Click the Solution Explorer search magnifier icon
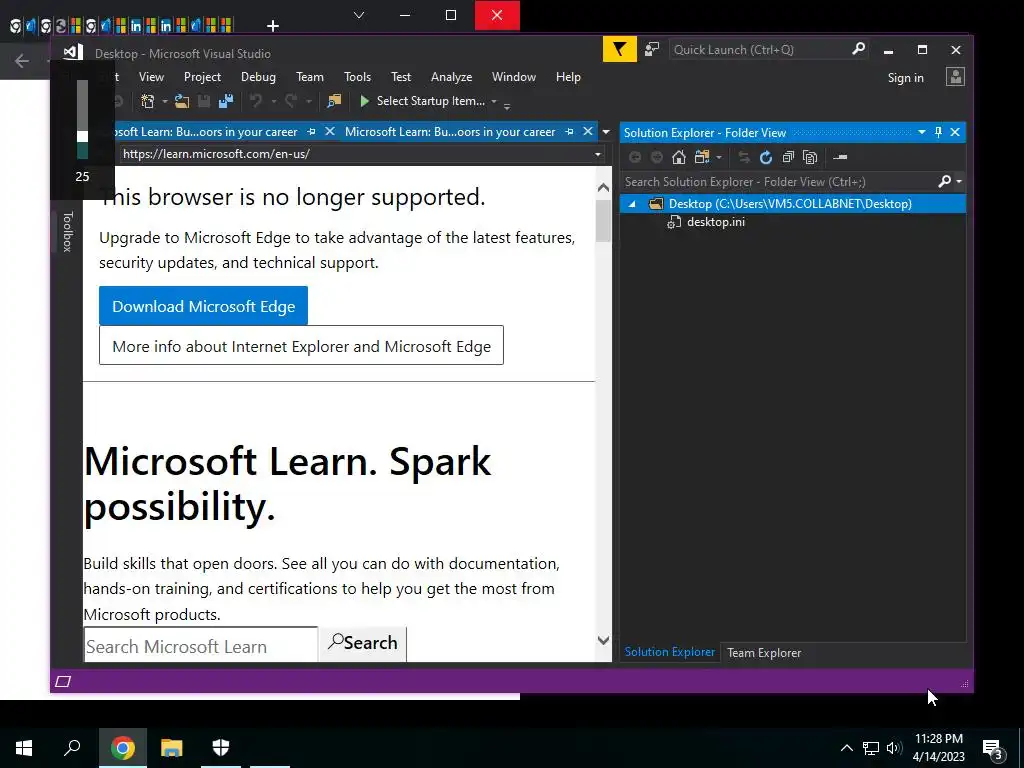The width and height of the screenshot is (1024, 768). [x=944, y=182]
